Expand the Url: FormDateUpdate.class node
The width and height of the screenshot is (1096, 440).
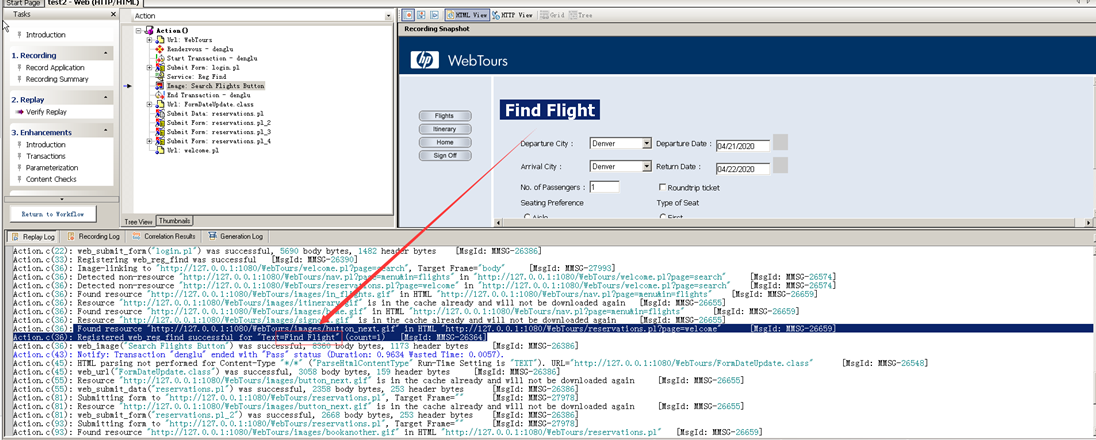[150, 104]
